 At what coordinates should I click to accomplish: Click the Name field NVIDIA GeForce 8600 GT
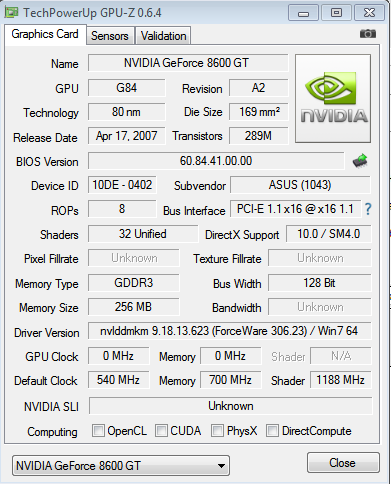tap(188, 63)
